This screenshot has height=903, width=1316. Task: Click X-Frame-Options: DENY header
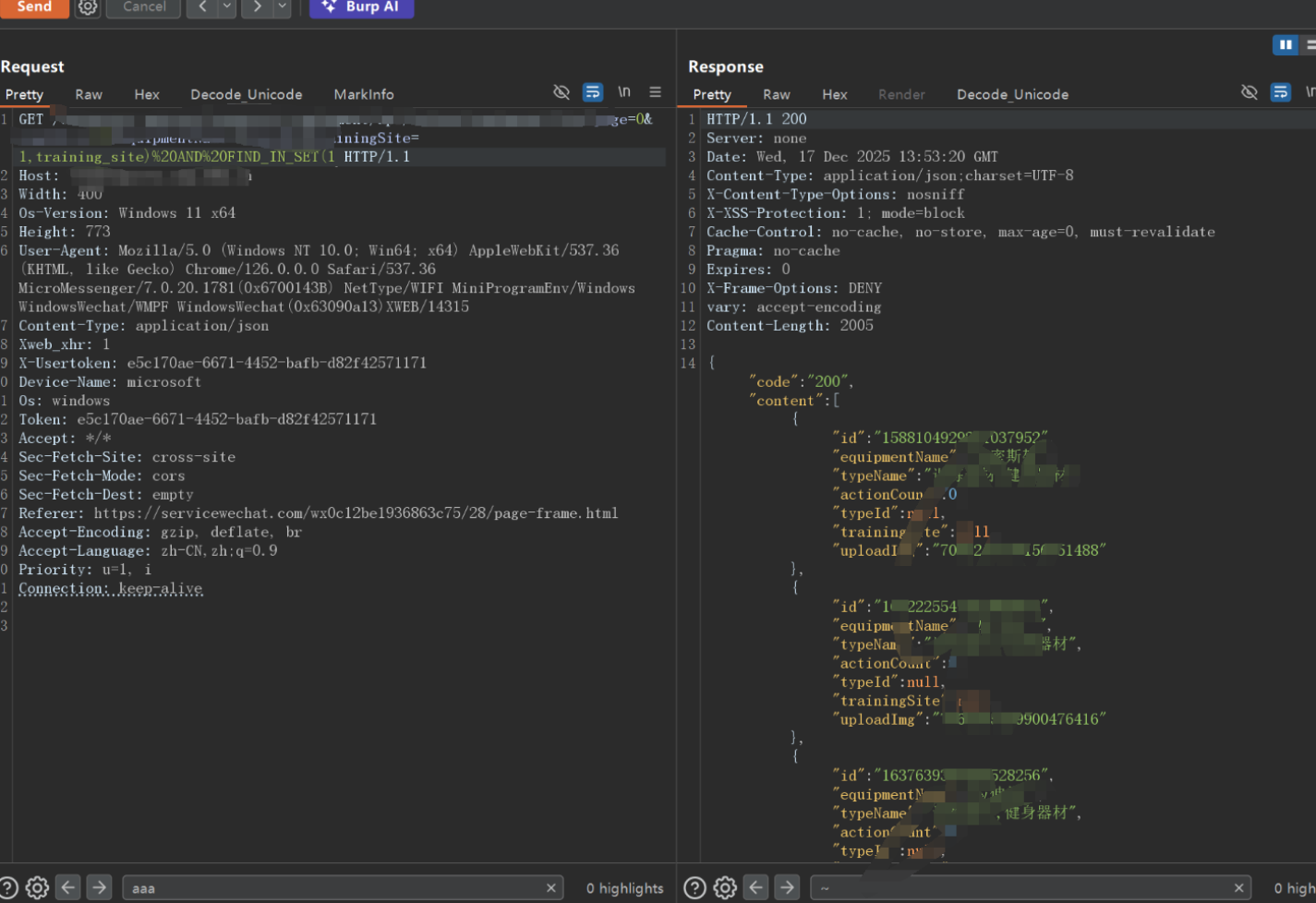[x=794, y=288]
